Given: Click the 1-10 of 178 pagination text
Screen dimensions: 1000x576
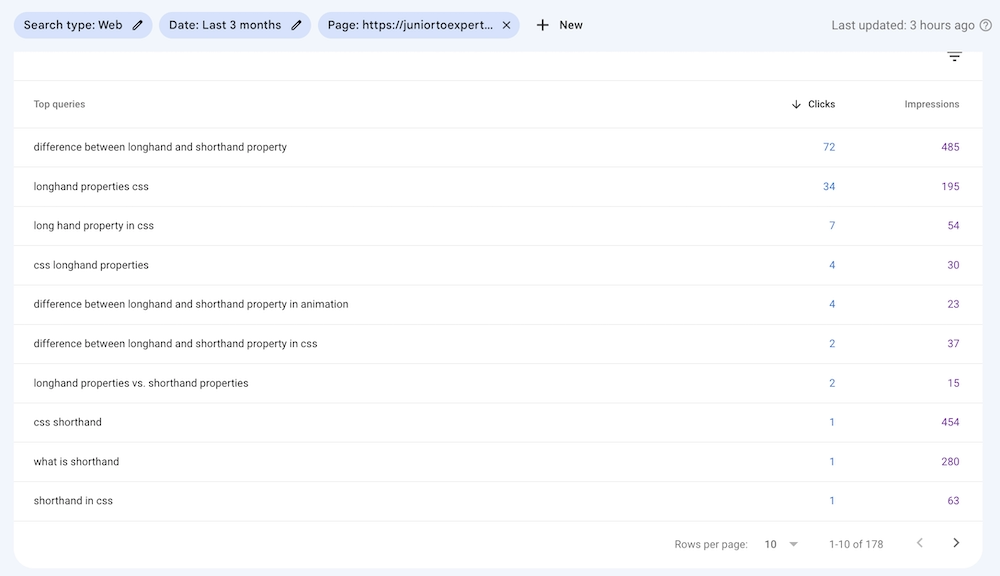Looking at the screenshot, I should pyautogui.click(x=856, y=544).
